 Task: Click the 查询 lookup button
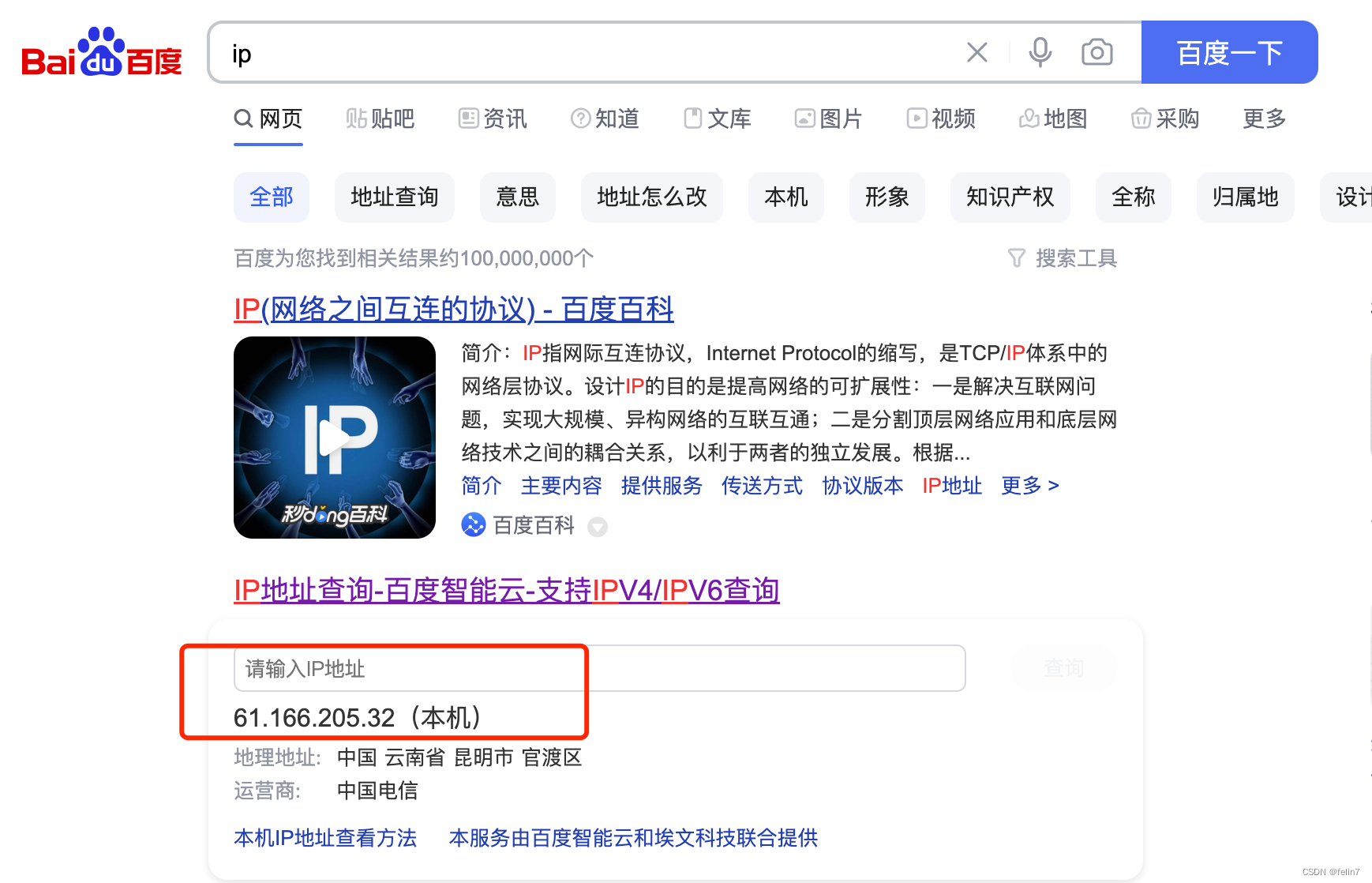1064,668
